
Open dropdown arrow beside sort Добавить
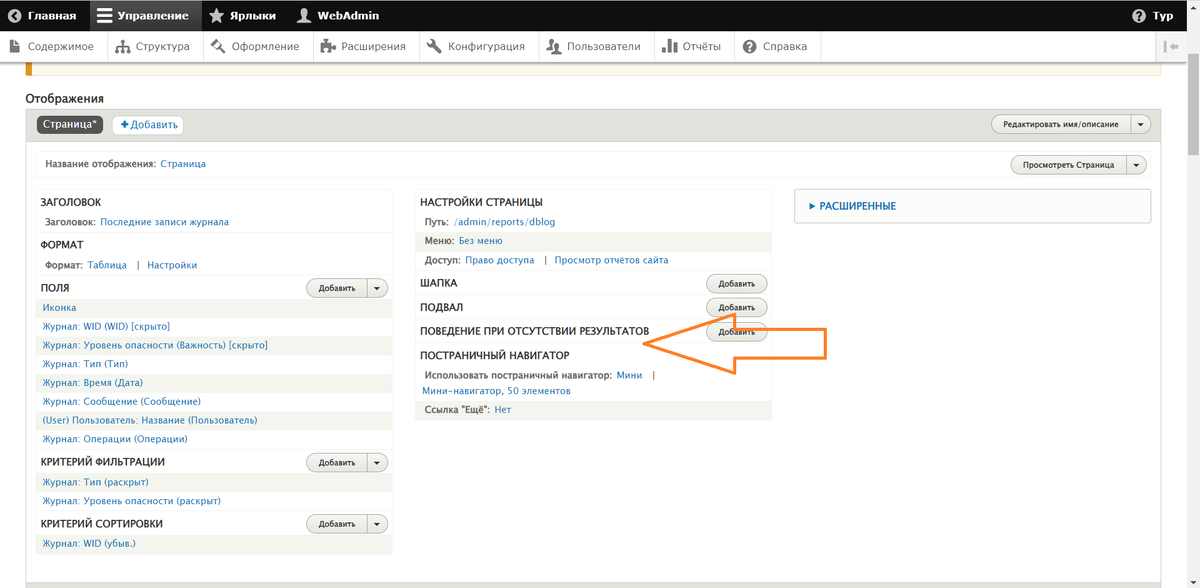tap(377, 524)
